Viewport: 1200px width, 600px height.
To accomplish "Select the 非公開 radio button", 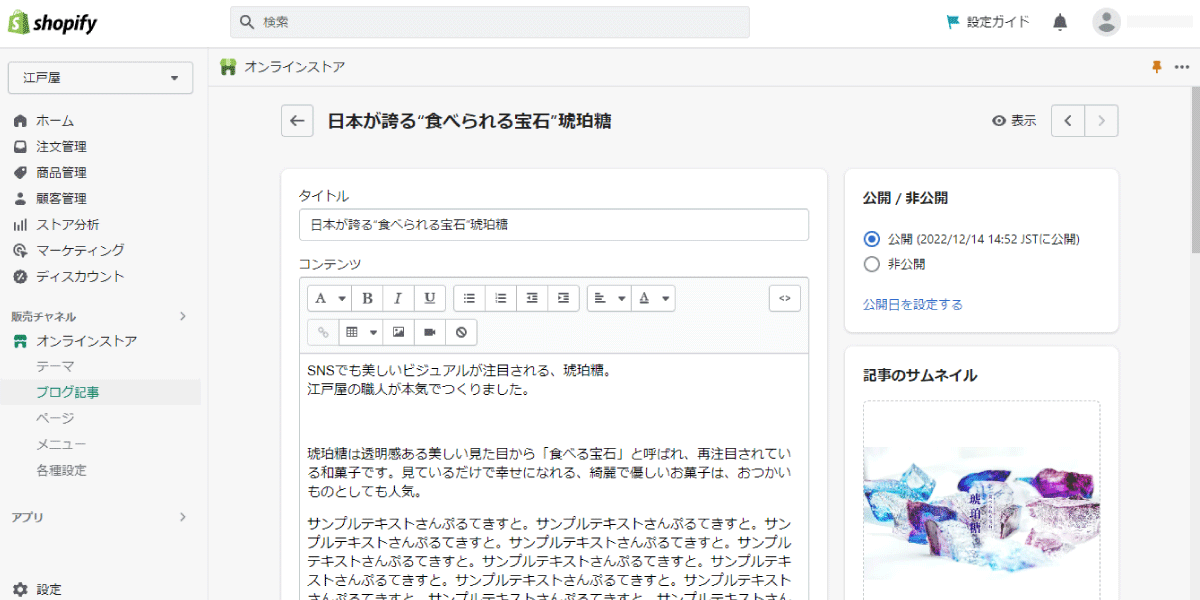I will coord(871,265).
